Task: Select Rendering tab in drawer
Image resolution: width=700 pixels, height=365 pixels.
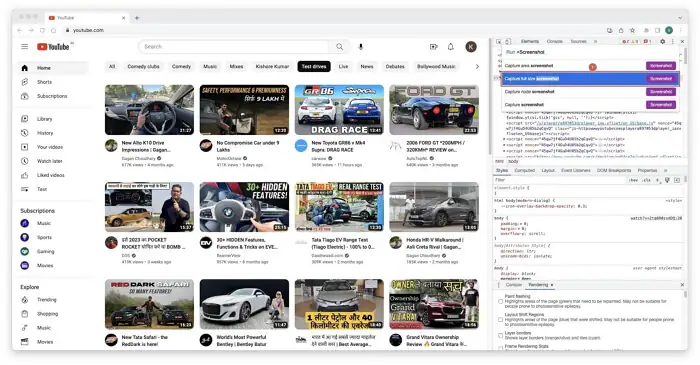Action: tap(538, 285)
